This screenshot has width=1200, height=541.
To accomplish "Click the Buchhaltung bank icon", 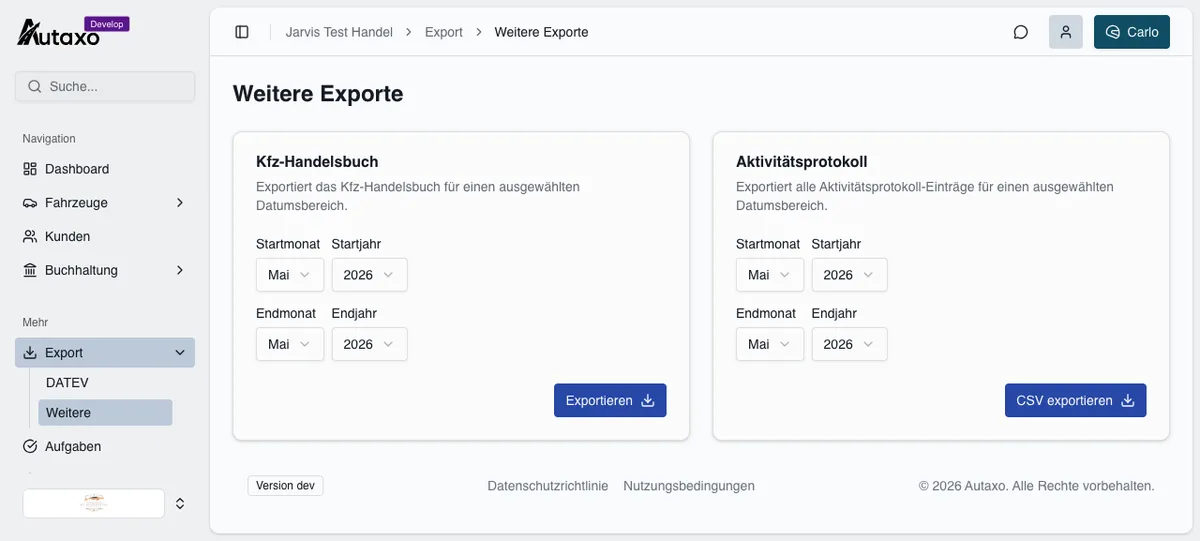I will click(x=30, y=270).
